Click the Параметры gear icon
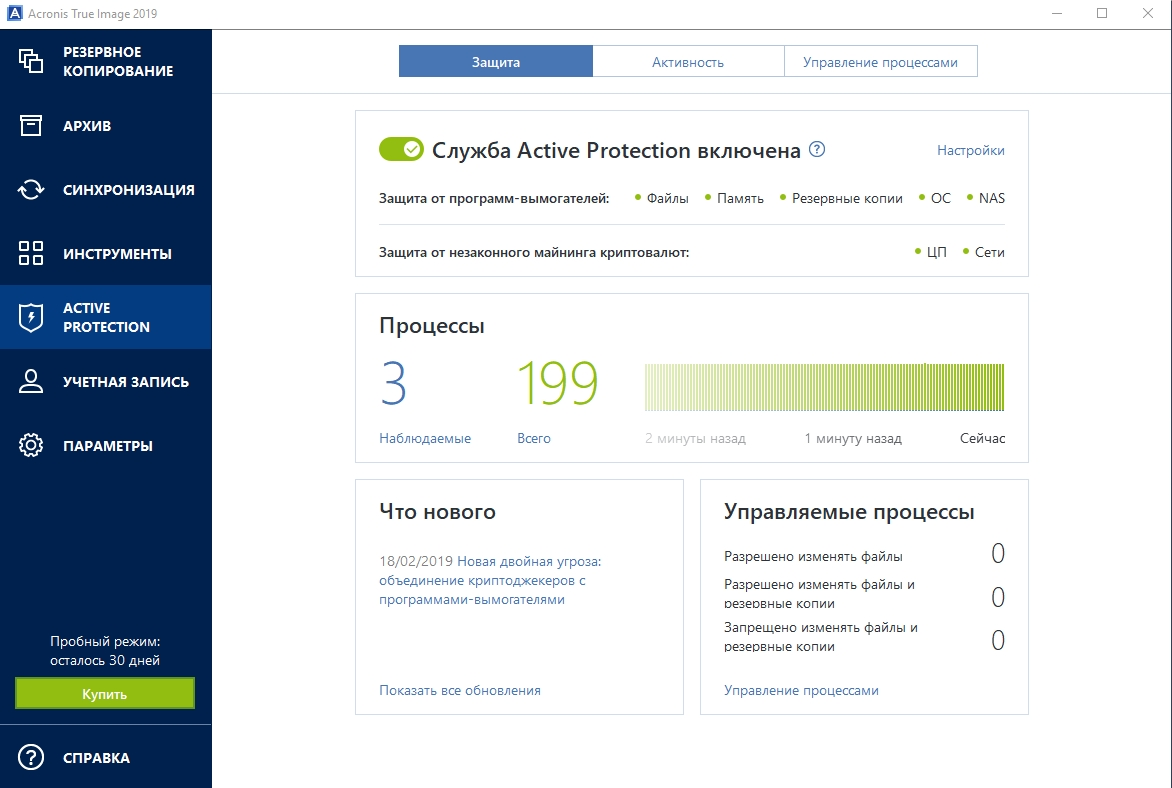The height and width of the screenshot is (788, 1172). pos(31,446)
